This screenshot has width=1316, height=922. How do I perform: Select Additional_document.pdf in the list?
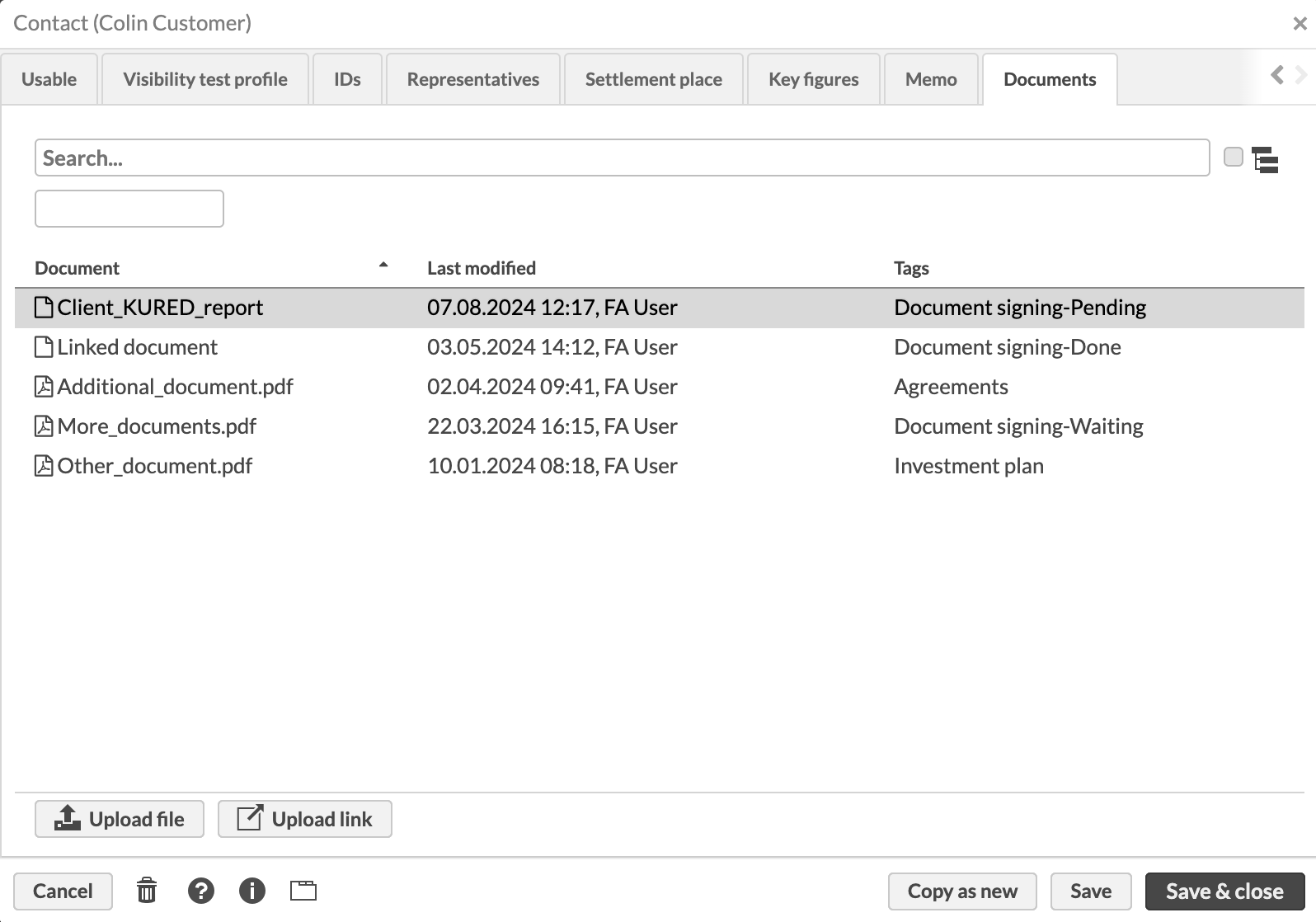tap(175, 387)
